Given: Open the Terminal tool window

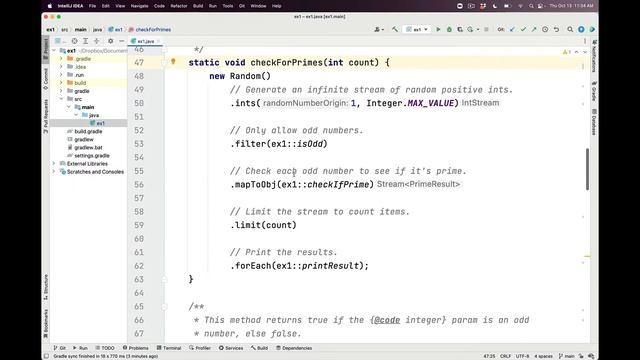Looking at the screenshot, I should point(169,348).
